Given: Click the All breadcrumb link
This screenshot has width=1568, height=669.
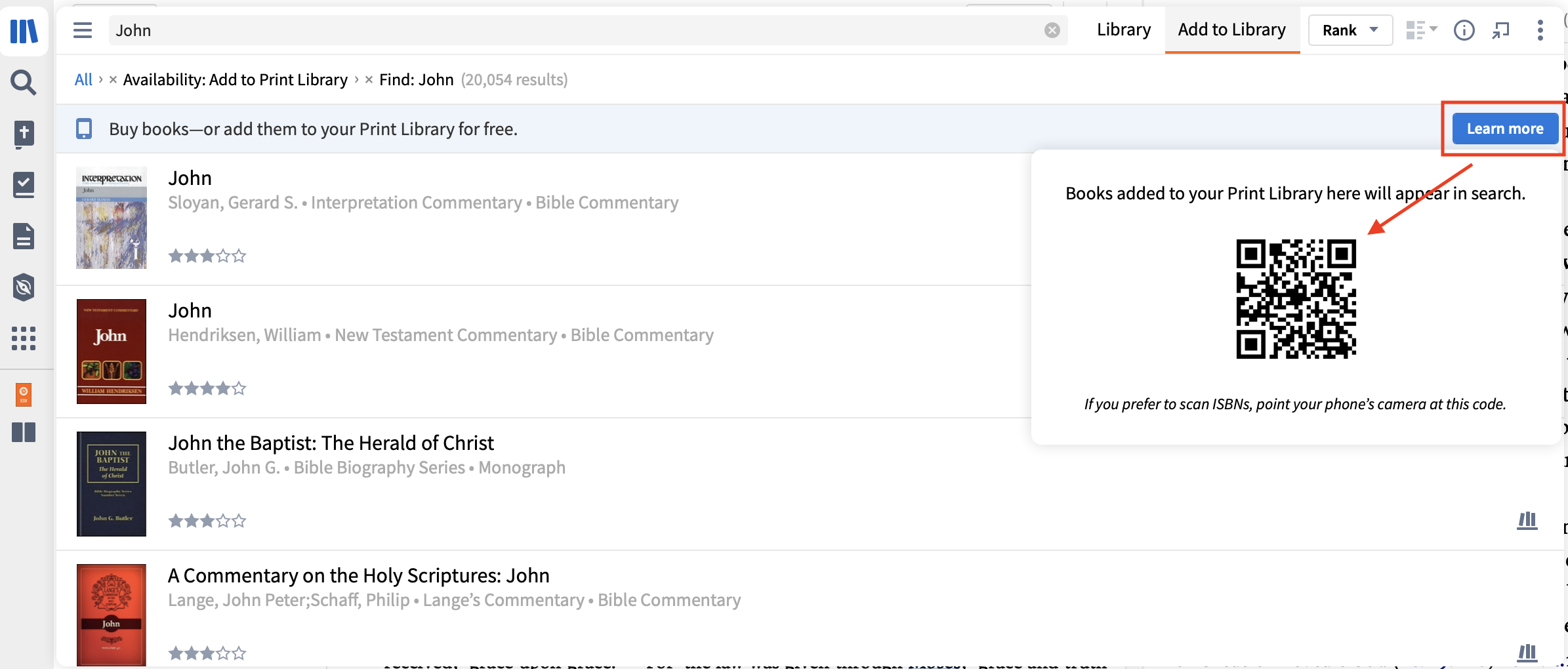Looking at the screenshot, I should click(83, 79).
